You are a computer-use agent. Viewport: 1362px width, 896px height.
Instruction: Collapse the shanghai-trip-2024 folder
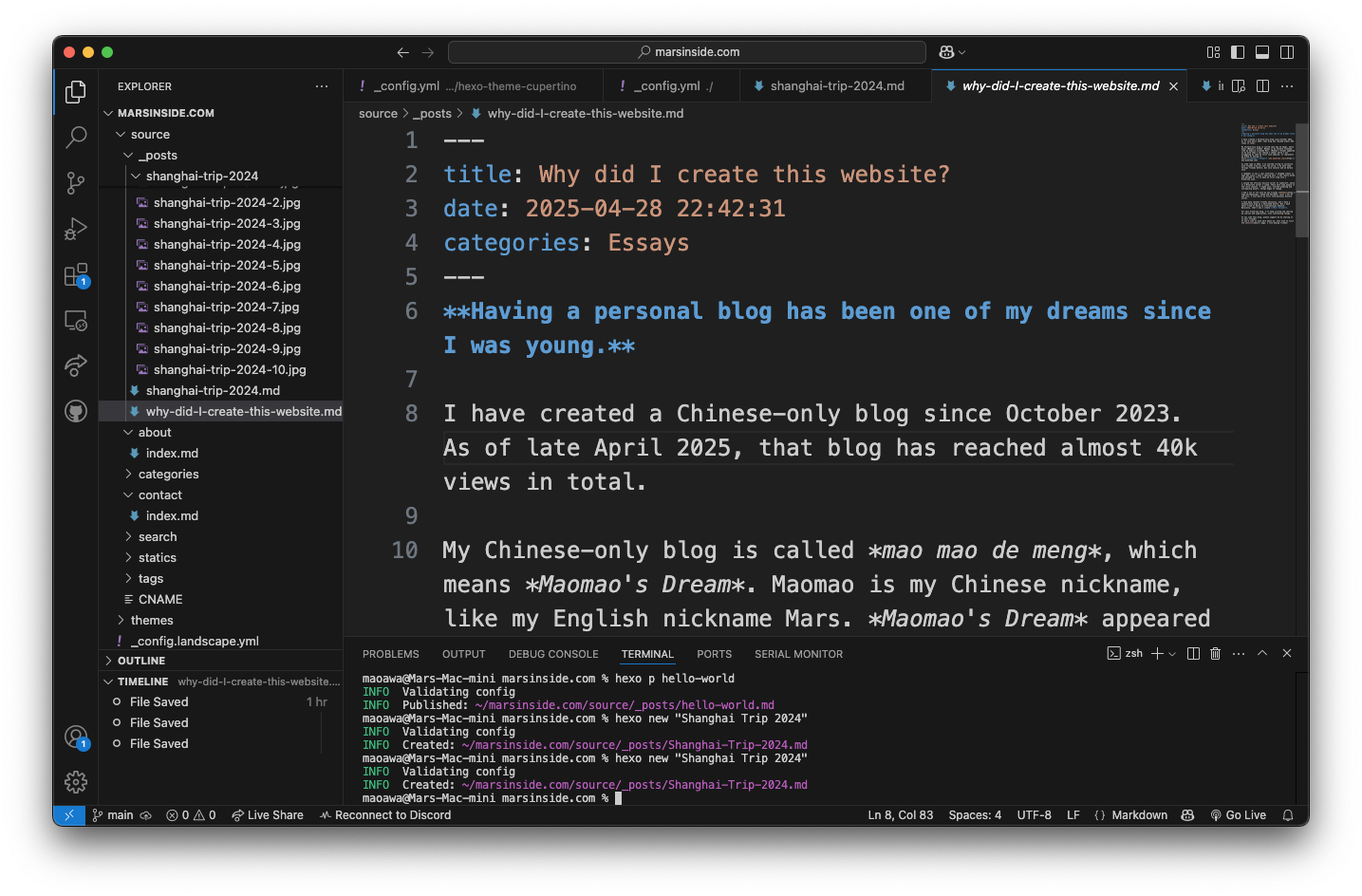pos(201,177)
